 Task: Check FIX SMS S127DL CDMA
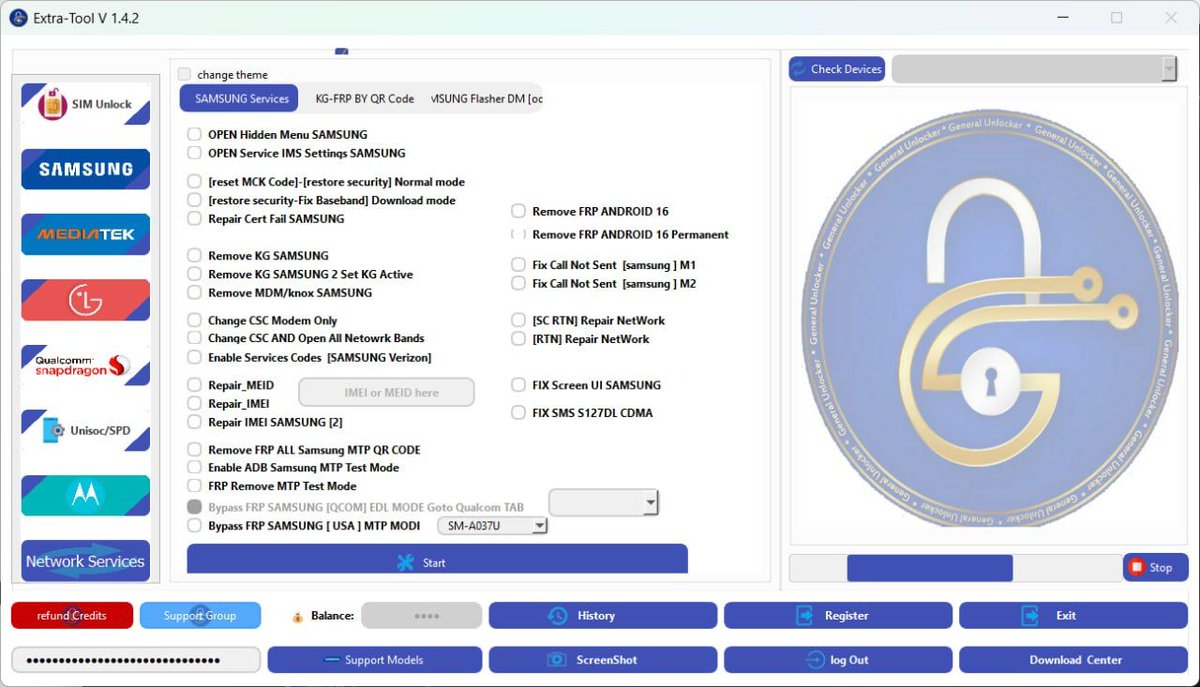(x=518, y=412)
